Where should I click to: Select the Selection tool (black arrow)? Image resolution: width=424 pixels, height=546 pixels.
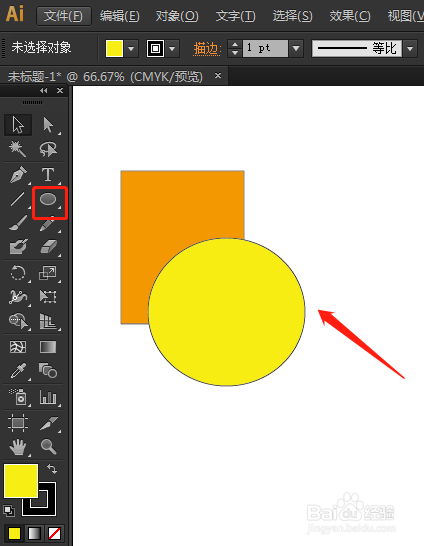pyautogui.click(x=18, y=125)
